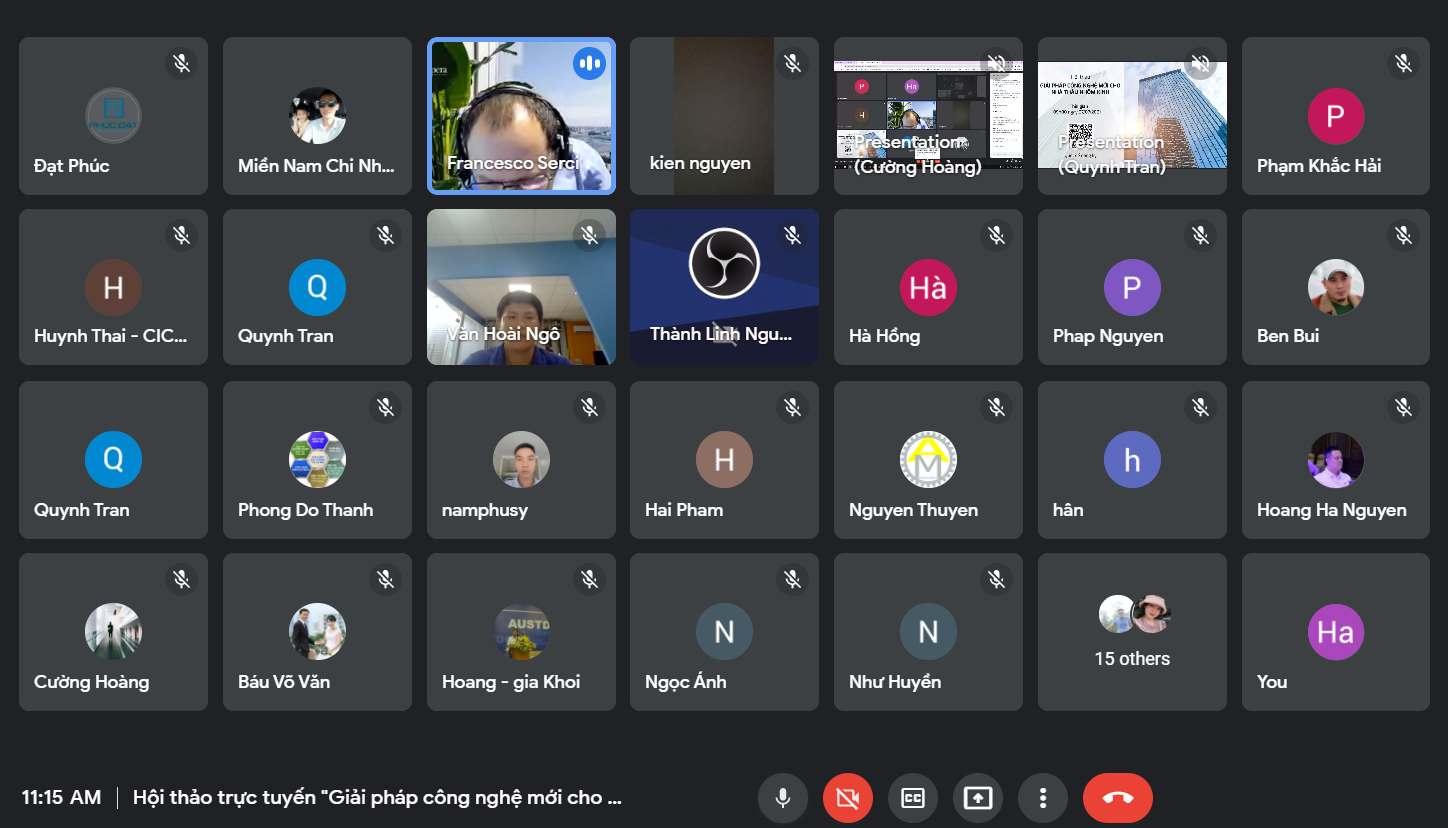Click the Present now screen-share icon
This screenshot has width=1448, height=828.
978,798
